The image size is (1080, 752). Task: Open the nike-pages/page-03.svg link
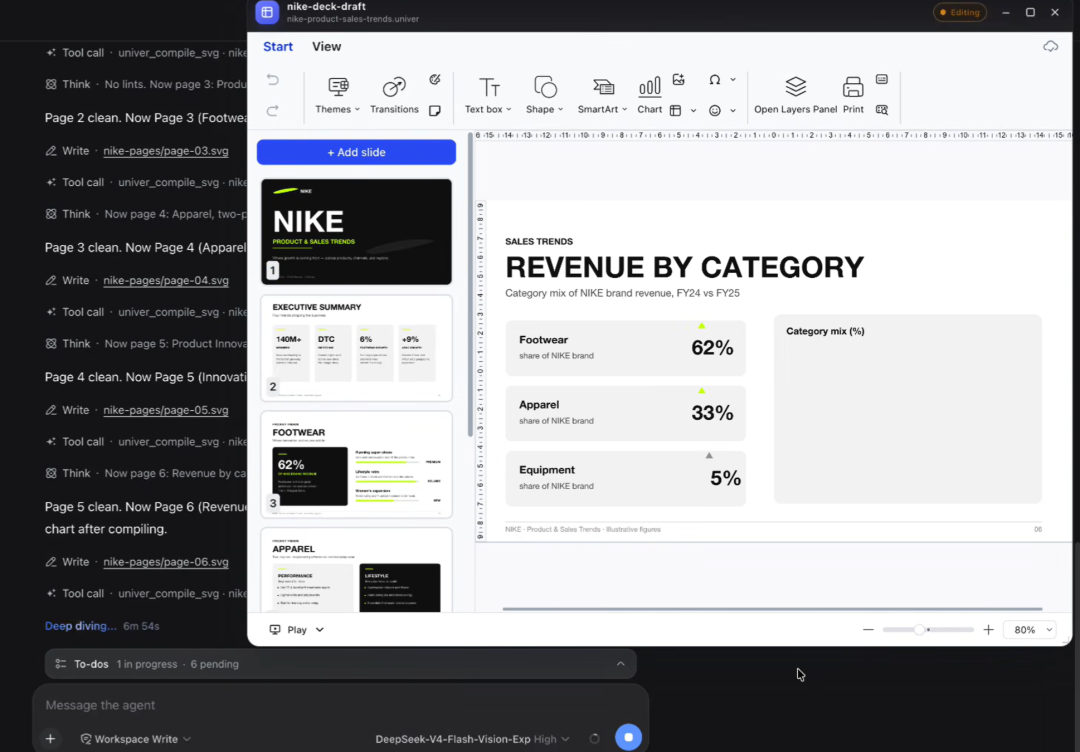[x=166, y=151]
